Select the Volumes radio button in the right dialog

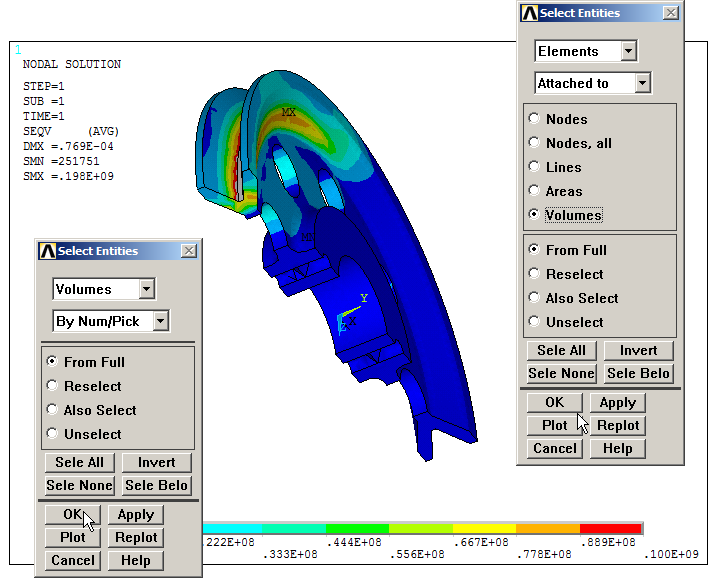point(534,214)
